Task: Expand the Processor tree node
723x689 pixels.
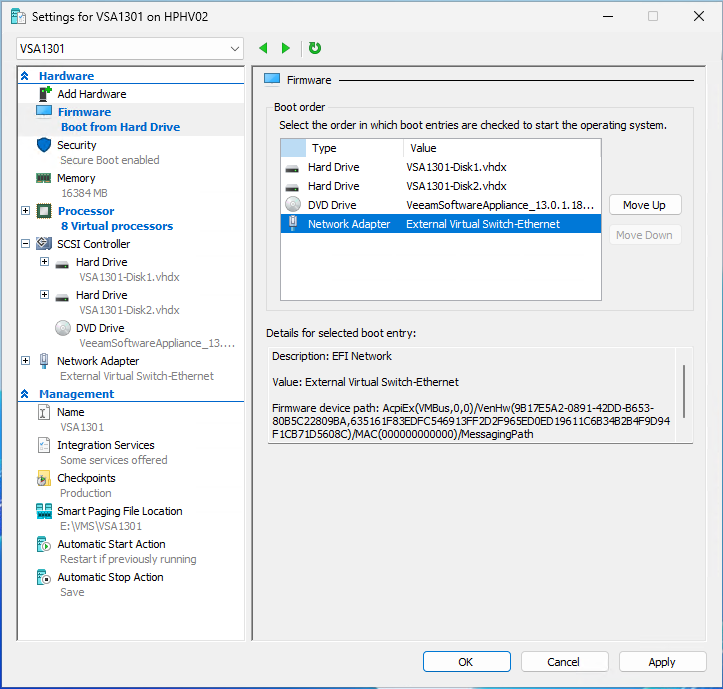Action: (26, 211)
